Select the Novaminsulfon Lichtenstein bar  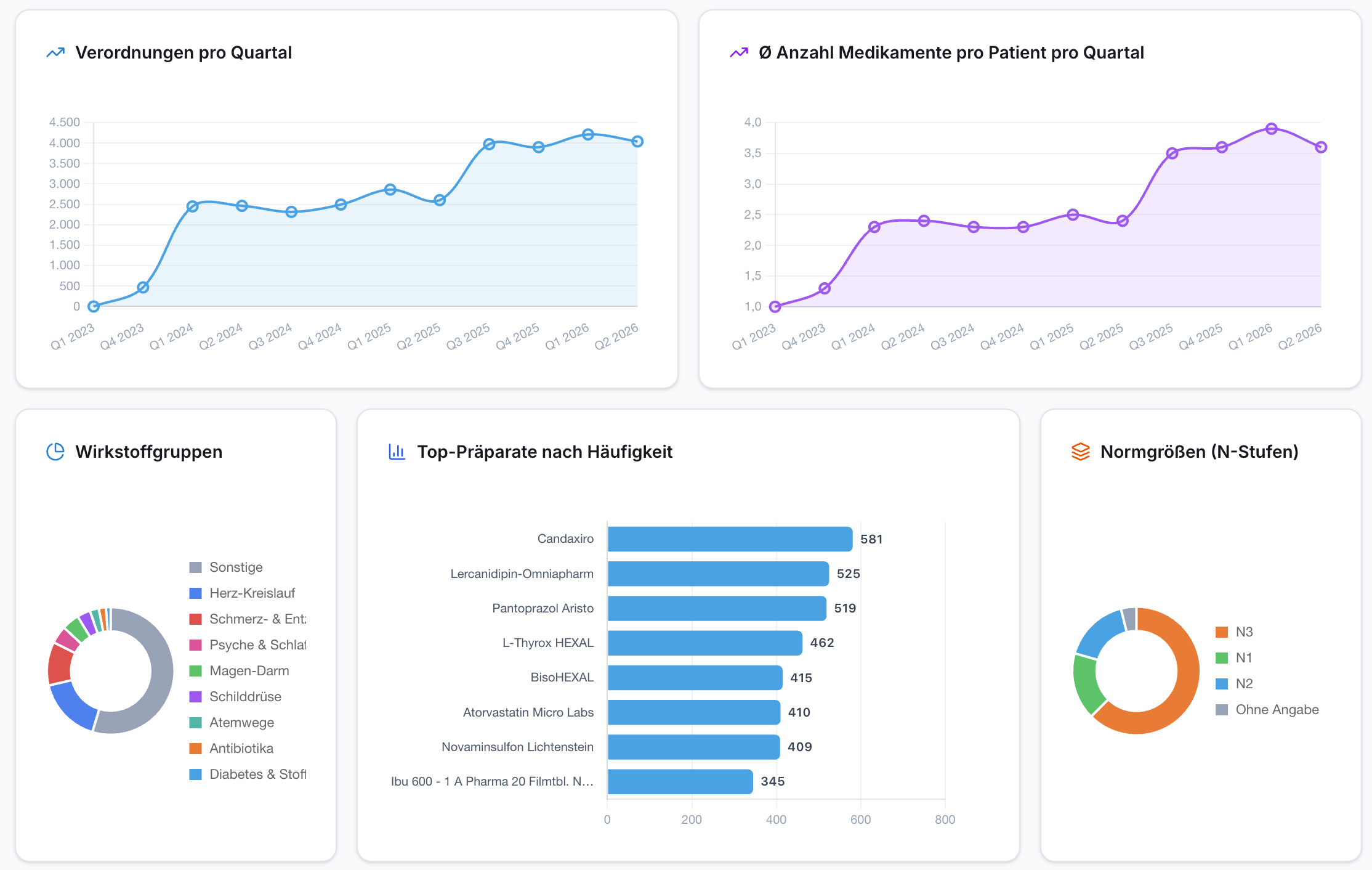(x=694, y=747)
